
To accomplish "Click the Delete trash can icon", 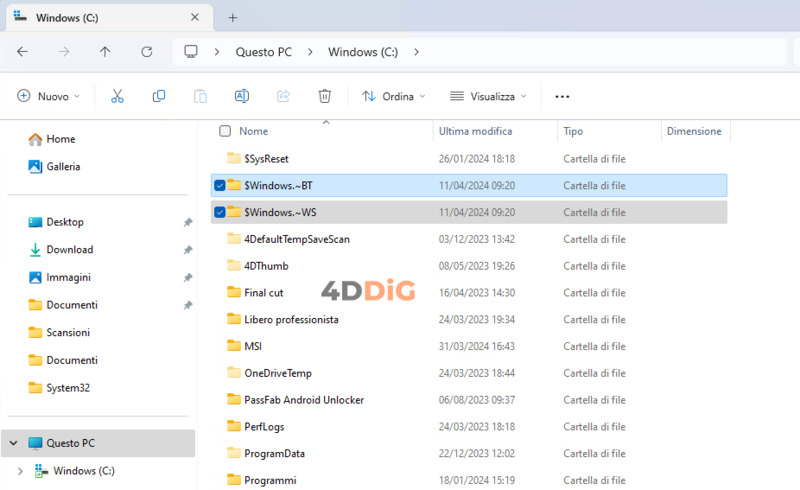I will tap(324, 96).
